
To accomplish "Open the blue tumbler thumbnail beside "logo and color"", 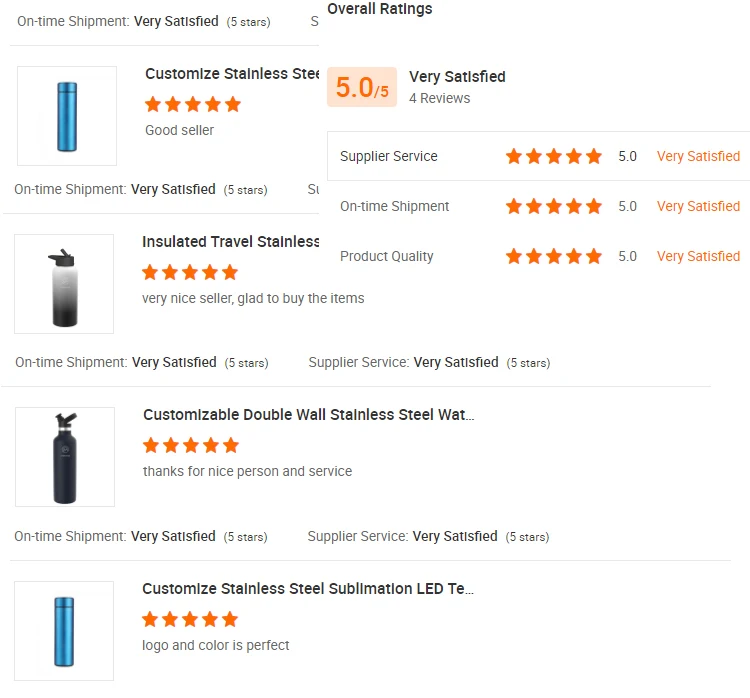I will 64,631.
